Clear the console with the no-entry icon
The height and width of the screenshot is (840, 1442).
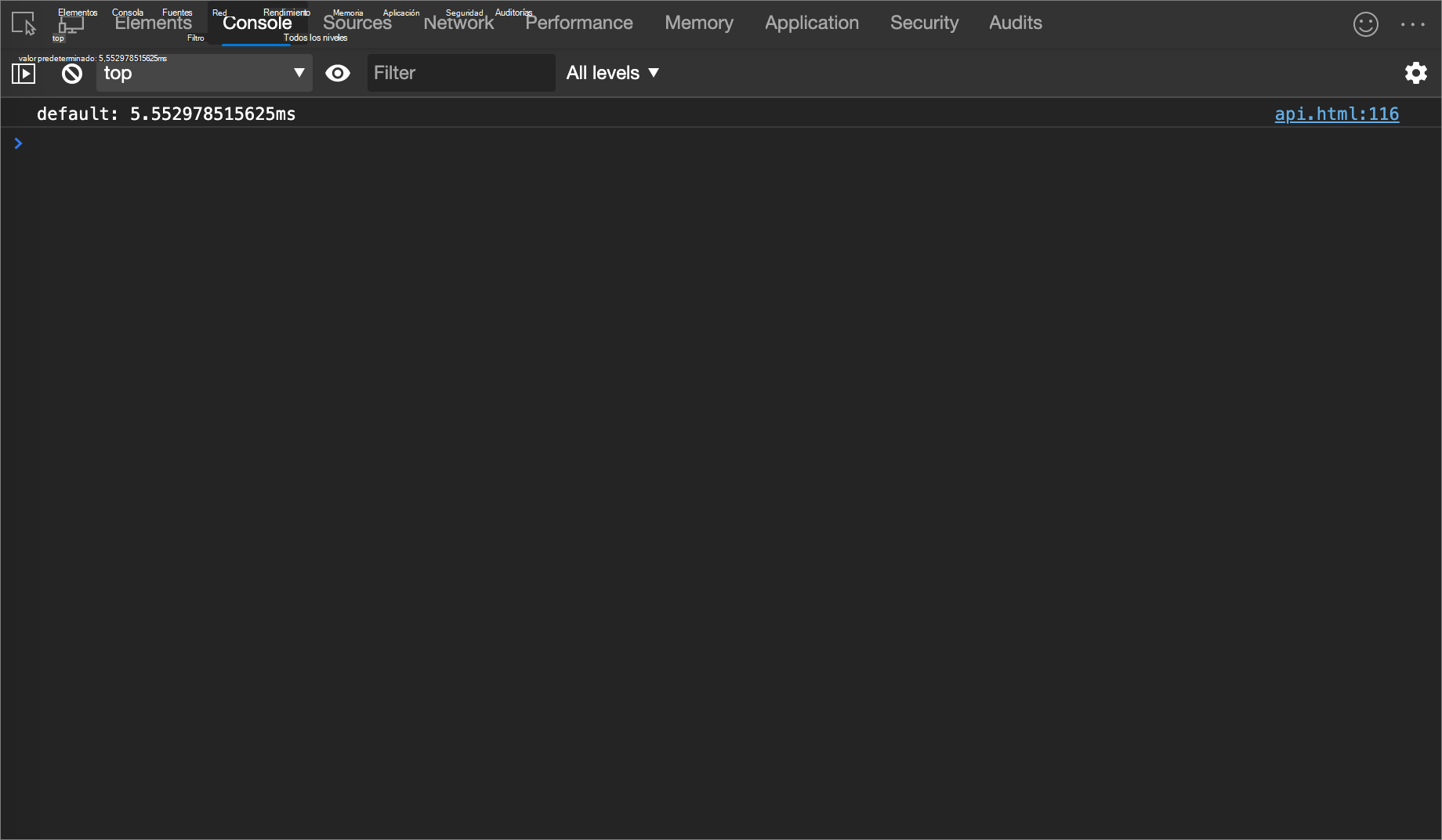point(71,73)
